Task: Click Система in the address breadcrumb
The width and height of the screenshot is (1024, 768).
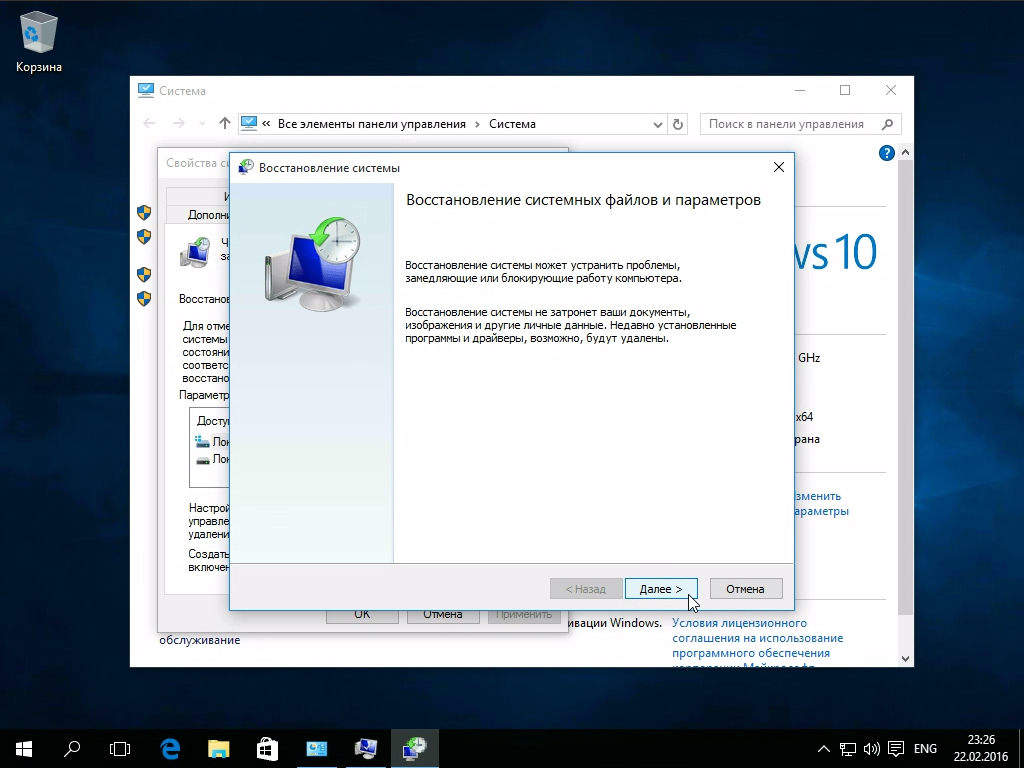Action: (512, 123)
